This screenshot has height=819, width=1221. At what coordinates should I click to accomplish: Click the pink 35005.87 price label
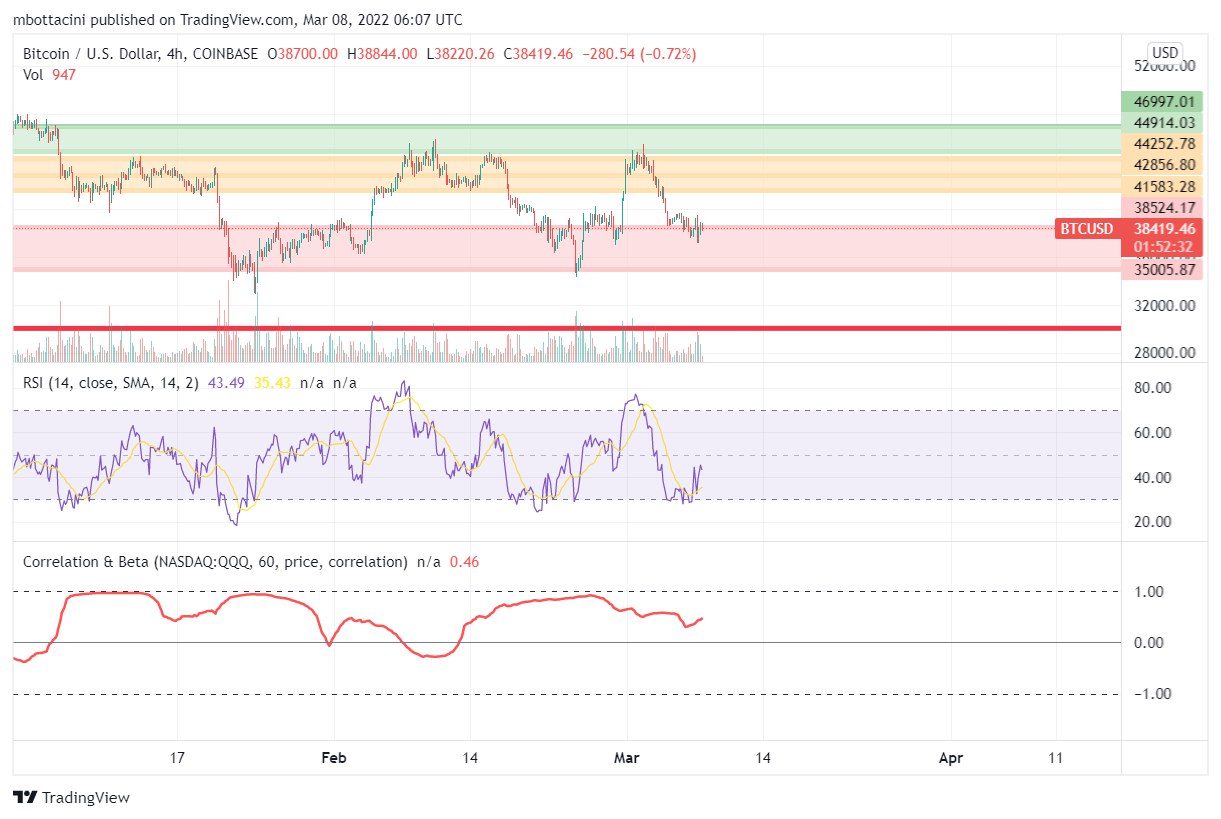click(1159, 270)
